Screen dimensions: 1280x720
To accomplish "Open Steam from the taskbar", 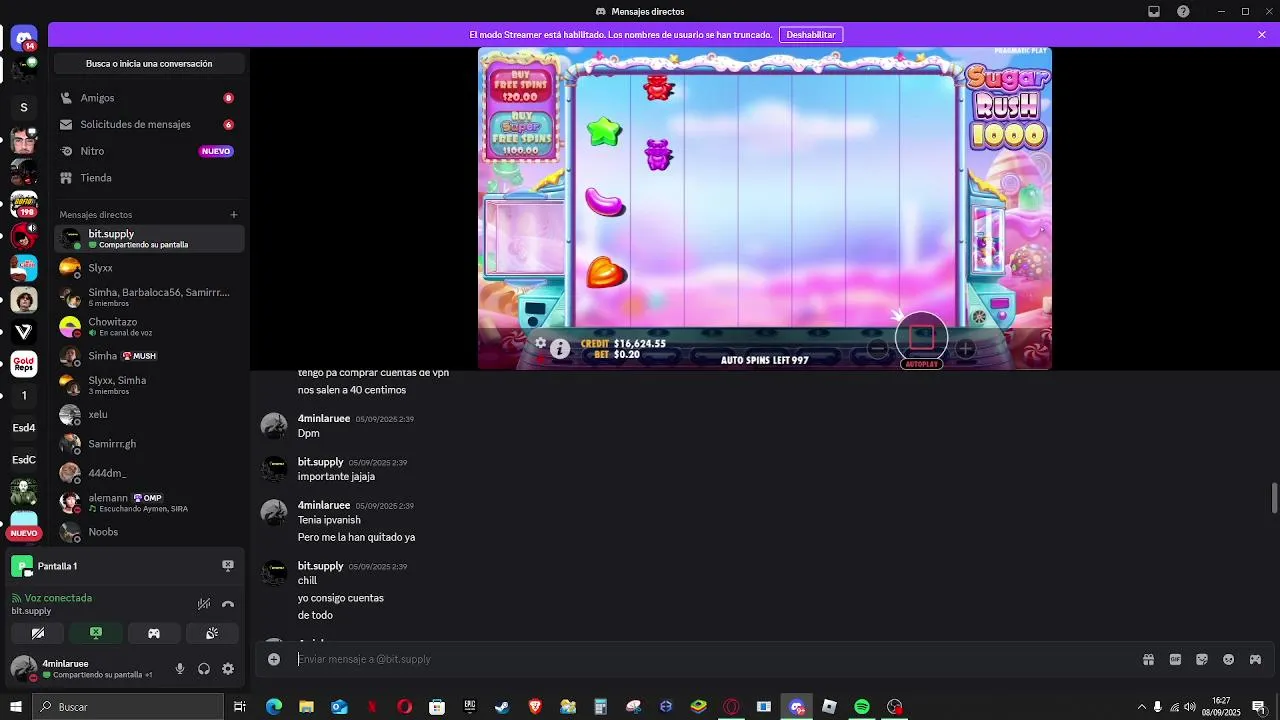I will [502, 707].
